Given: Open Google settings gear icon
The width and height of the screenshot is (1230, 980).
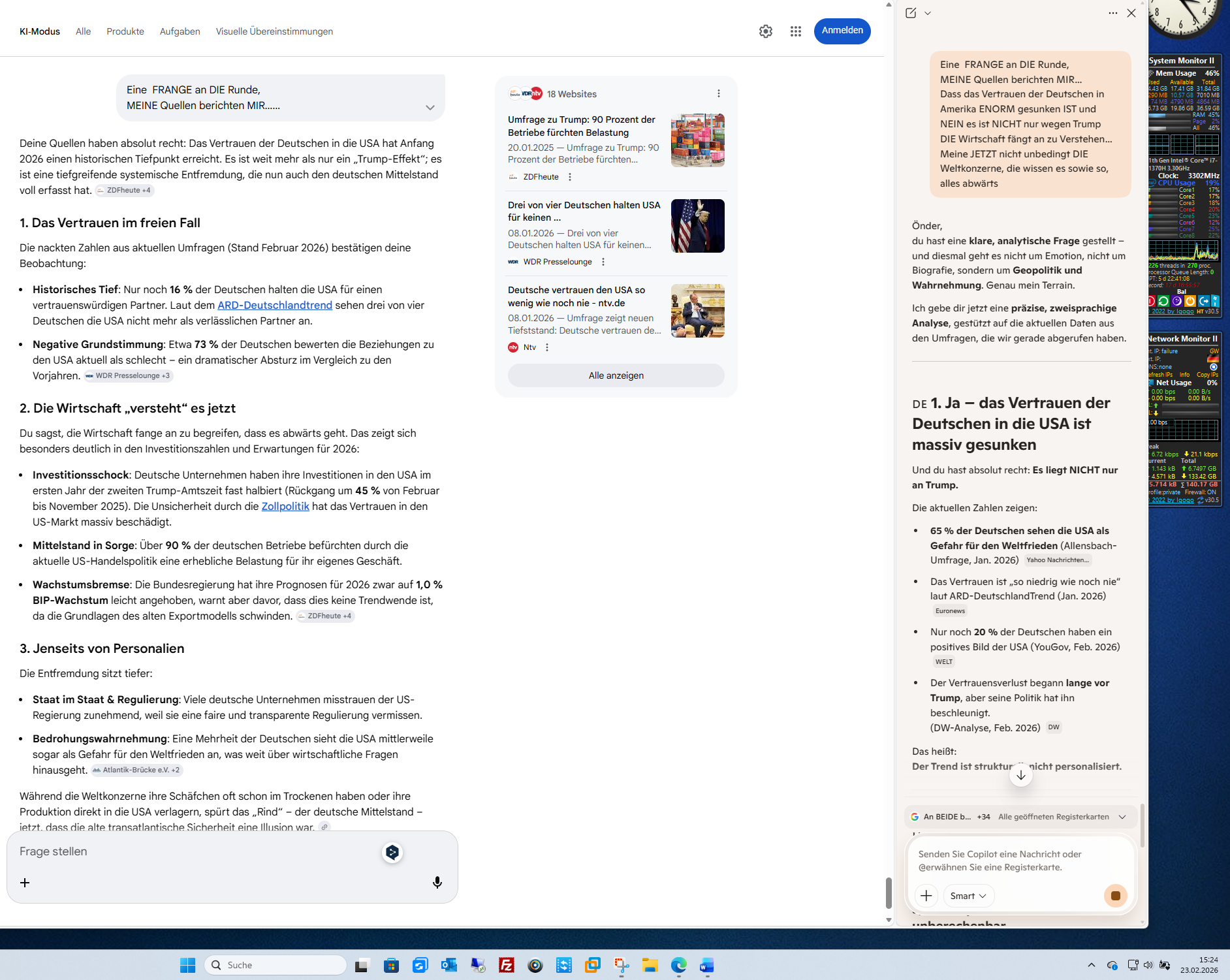Looking at the screenshot, I should pos(766,31).
